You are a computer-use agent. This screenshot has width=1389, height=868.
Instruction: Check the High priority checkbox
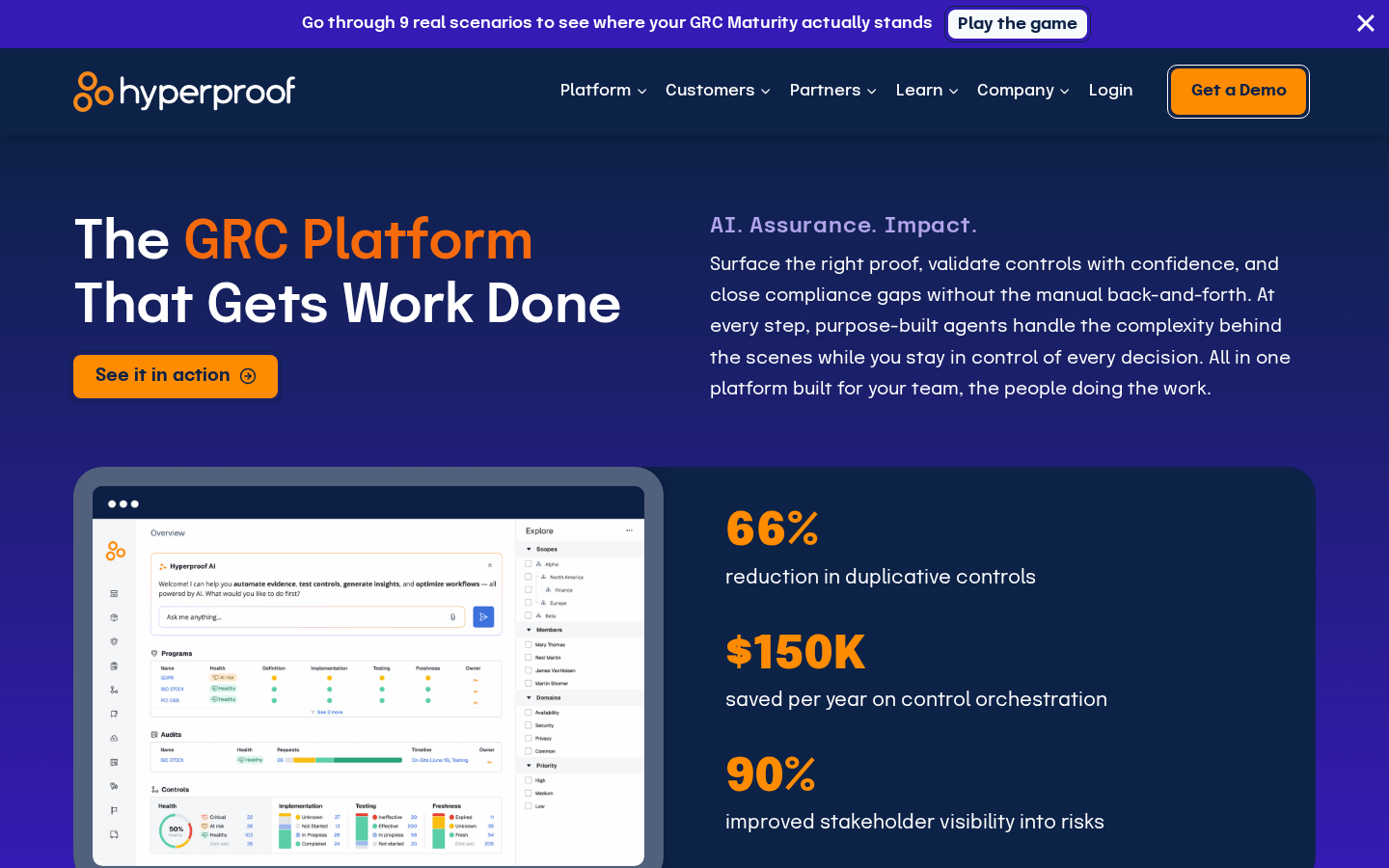coord(529,780)
